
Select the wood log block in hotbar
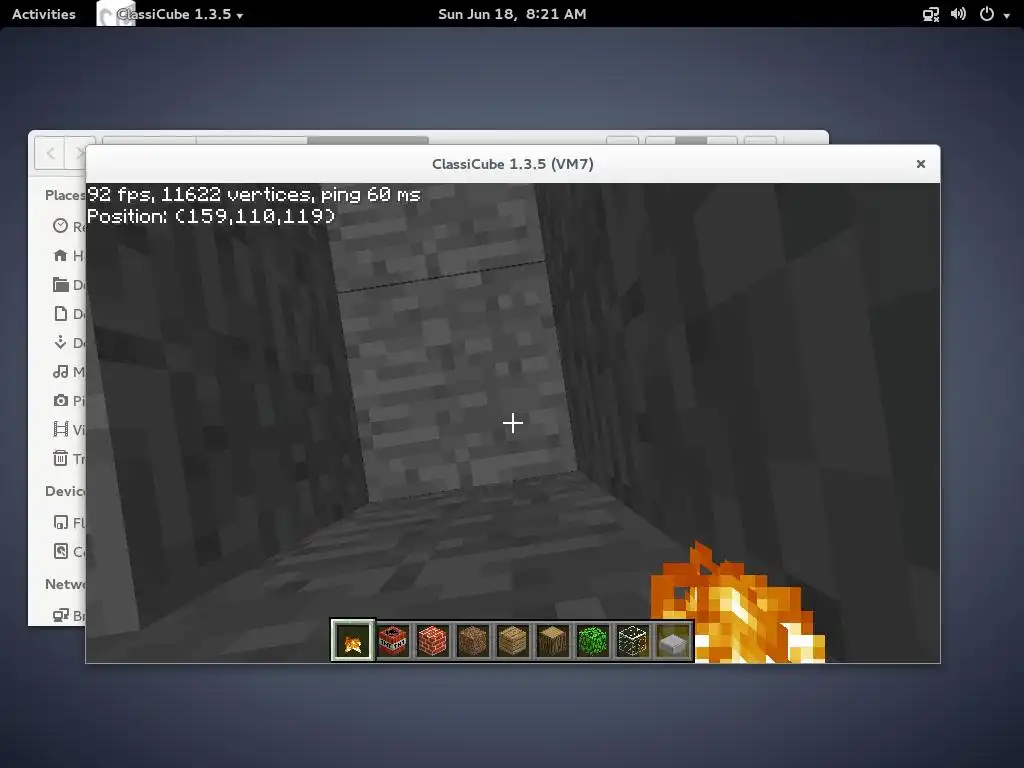click(553, 641)
